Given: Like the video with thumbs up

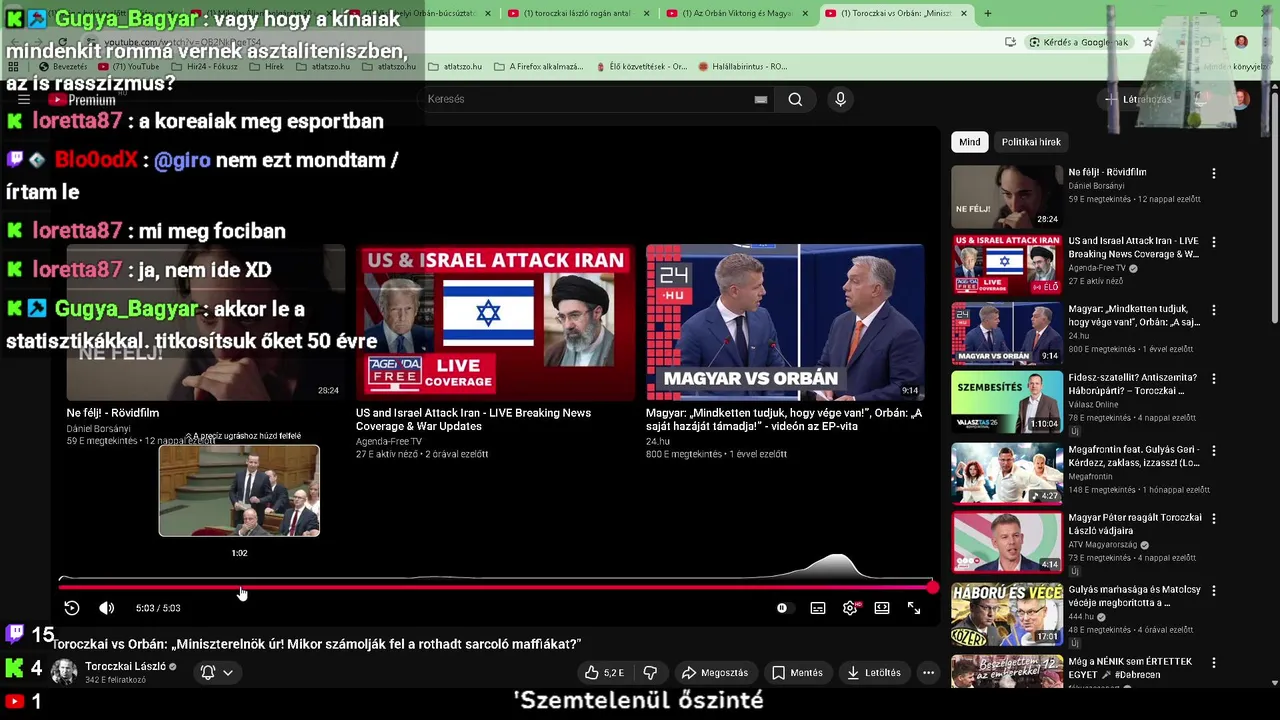Looking at the screenshot, I should pos(604,673).
